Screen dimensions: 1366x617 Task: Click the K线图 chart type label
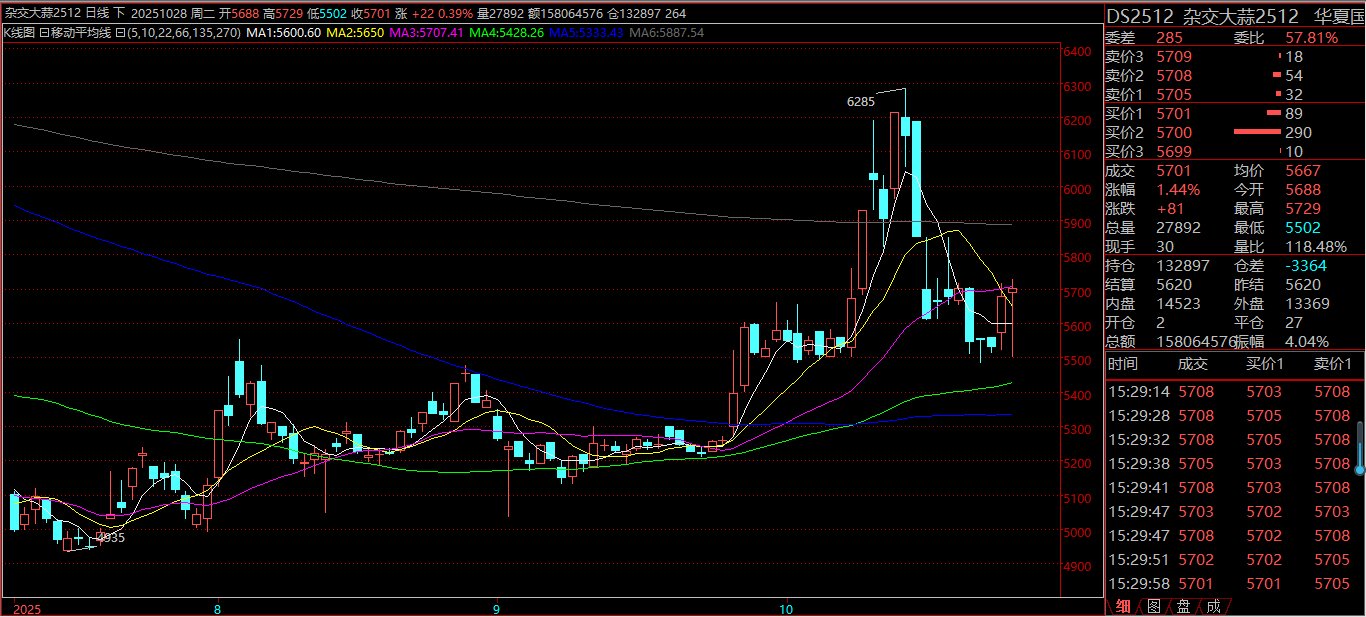(x=20, y=32)
